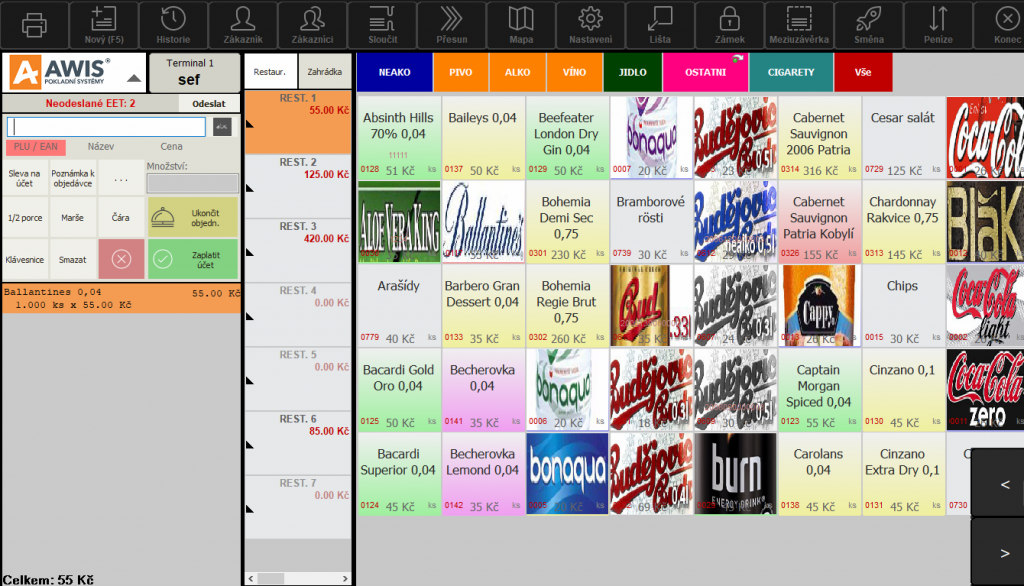Create a new order with Nový (F5)
Screen dimensions: 1024x586
tap(104, 25)
